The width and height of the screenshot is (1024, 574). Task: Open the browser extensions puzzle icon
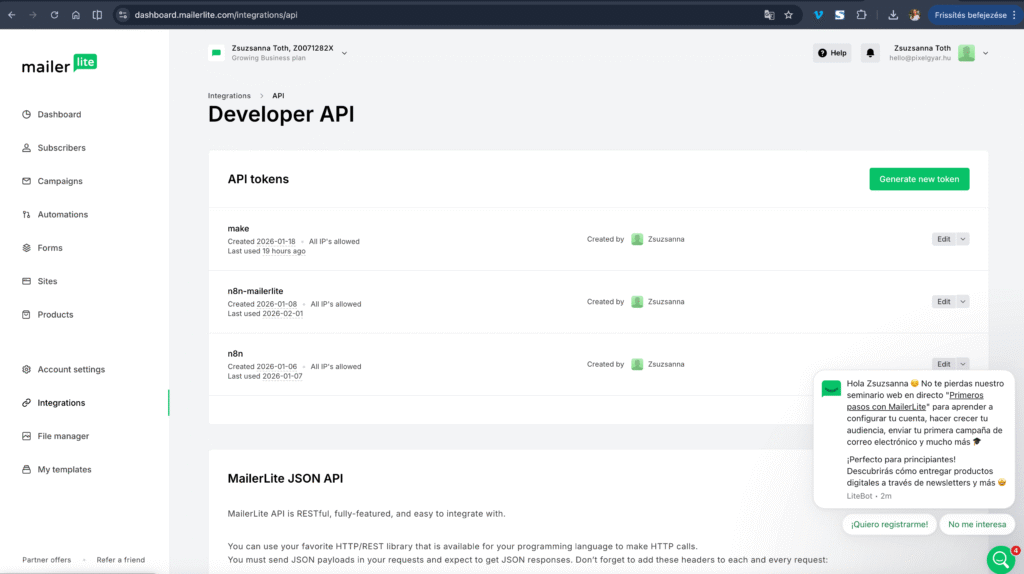(861, 15)
